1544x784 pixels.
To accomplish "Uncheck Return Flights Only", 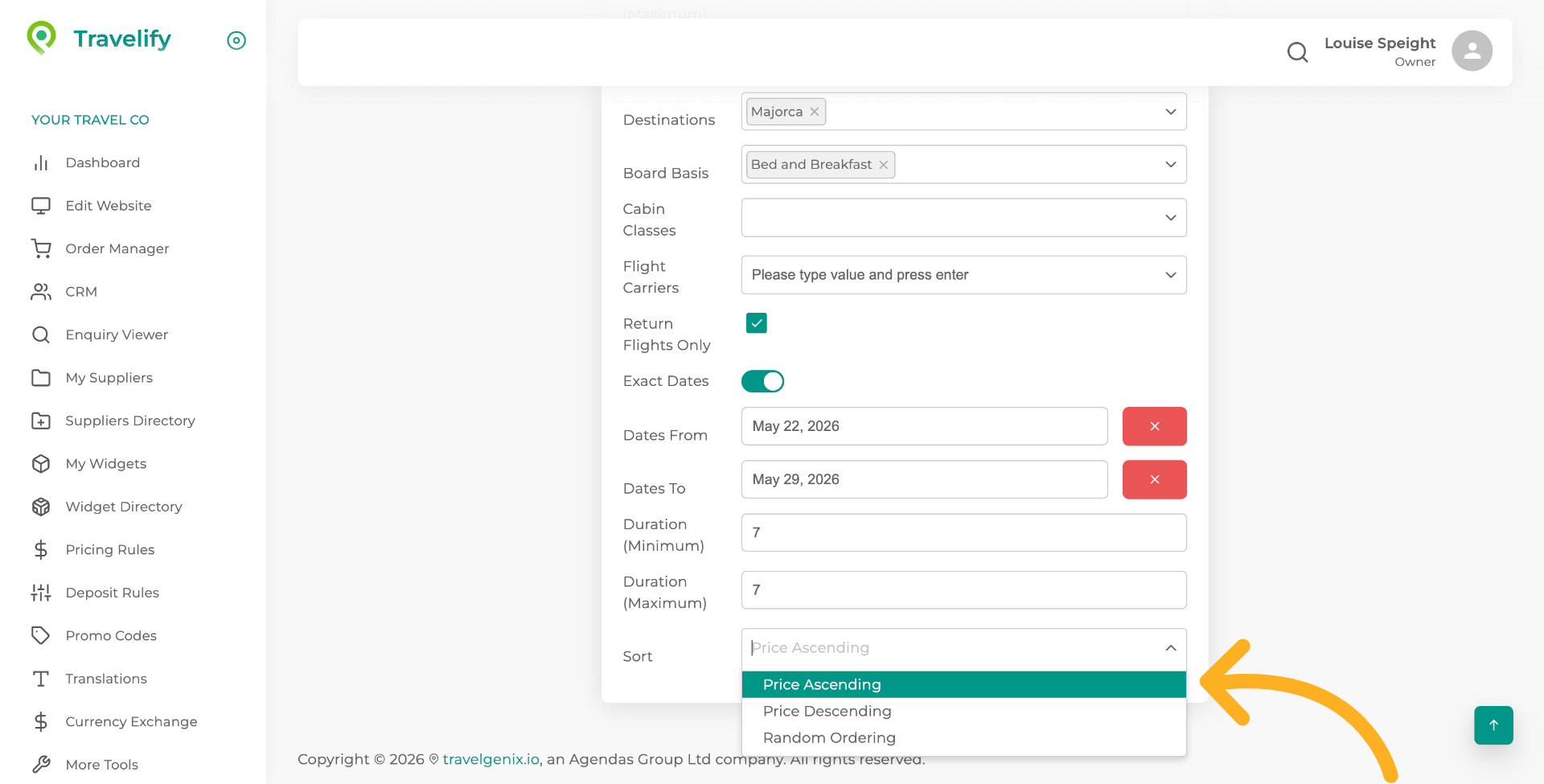I will pyautogui.click(x=756, y=322).
